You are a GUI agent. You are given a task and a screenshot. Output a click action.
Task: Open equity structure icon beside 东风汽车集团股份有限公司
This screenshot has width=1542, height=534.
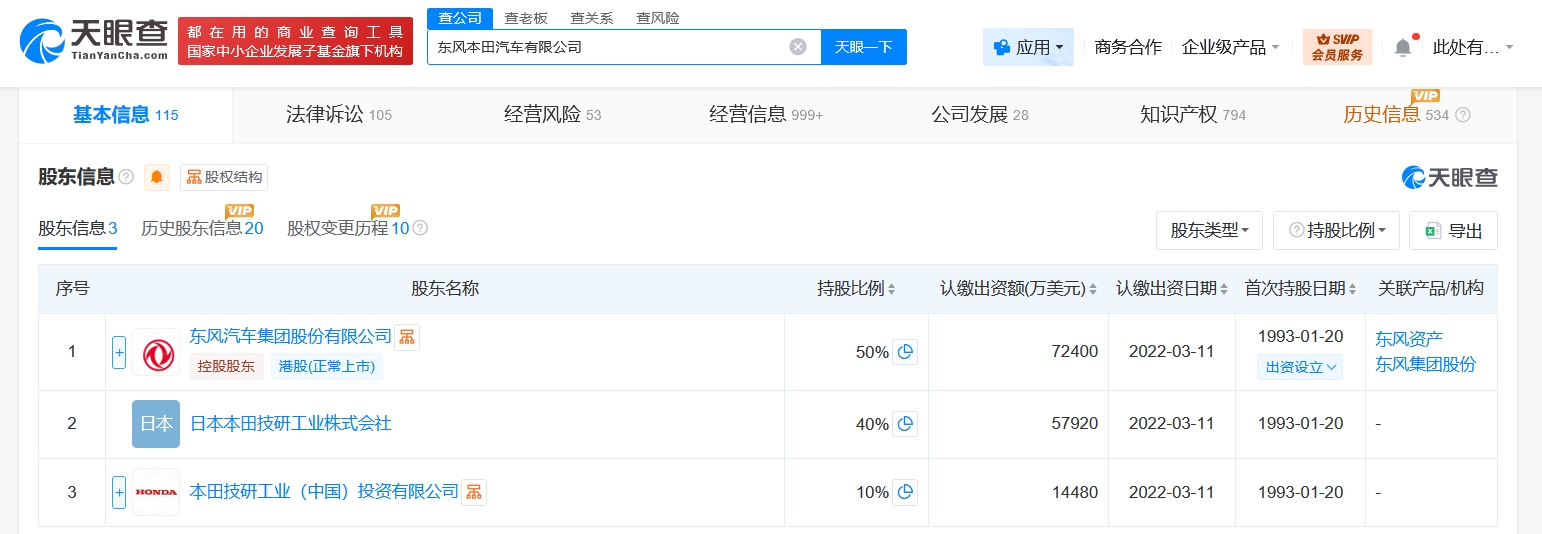point(407,337)
